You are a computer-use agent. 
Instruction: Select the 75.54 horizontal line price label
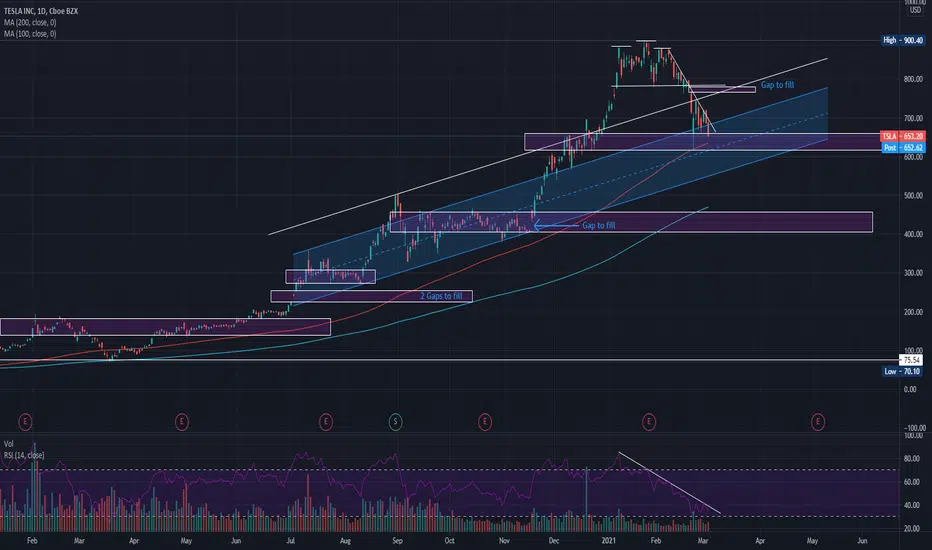(911, 360)
